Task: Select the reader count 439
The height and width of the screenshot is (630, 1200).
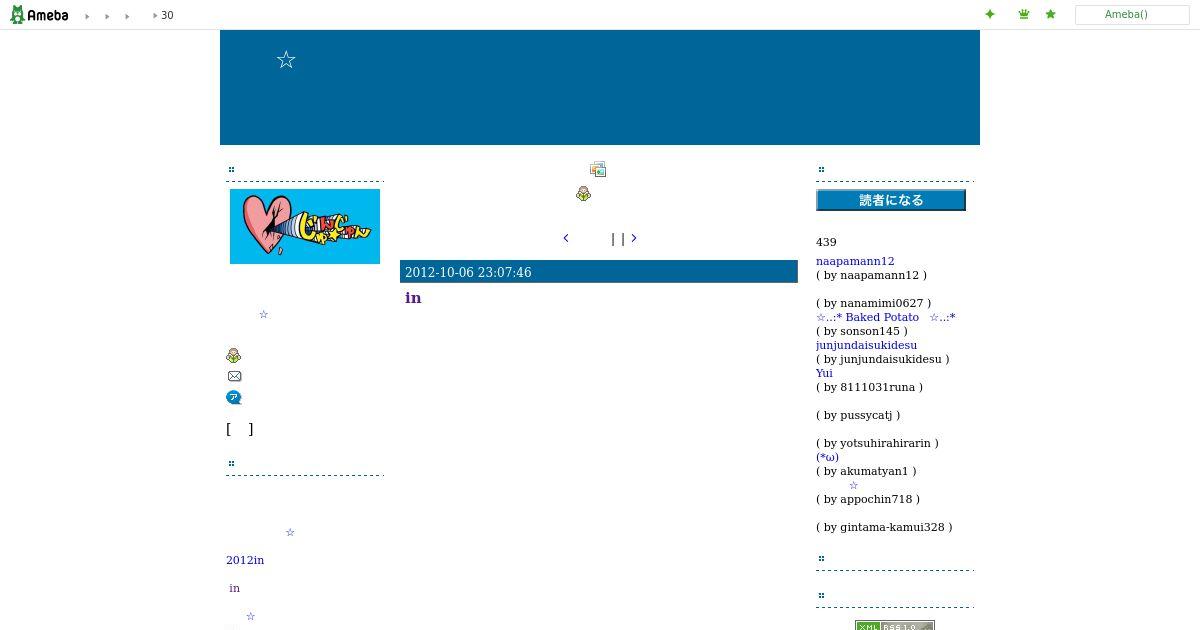Action: [826, 242]
